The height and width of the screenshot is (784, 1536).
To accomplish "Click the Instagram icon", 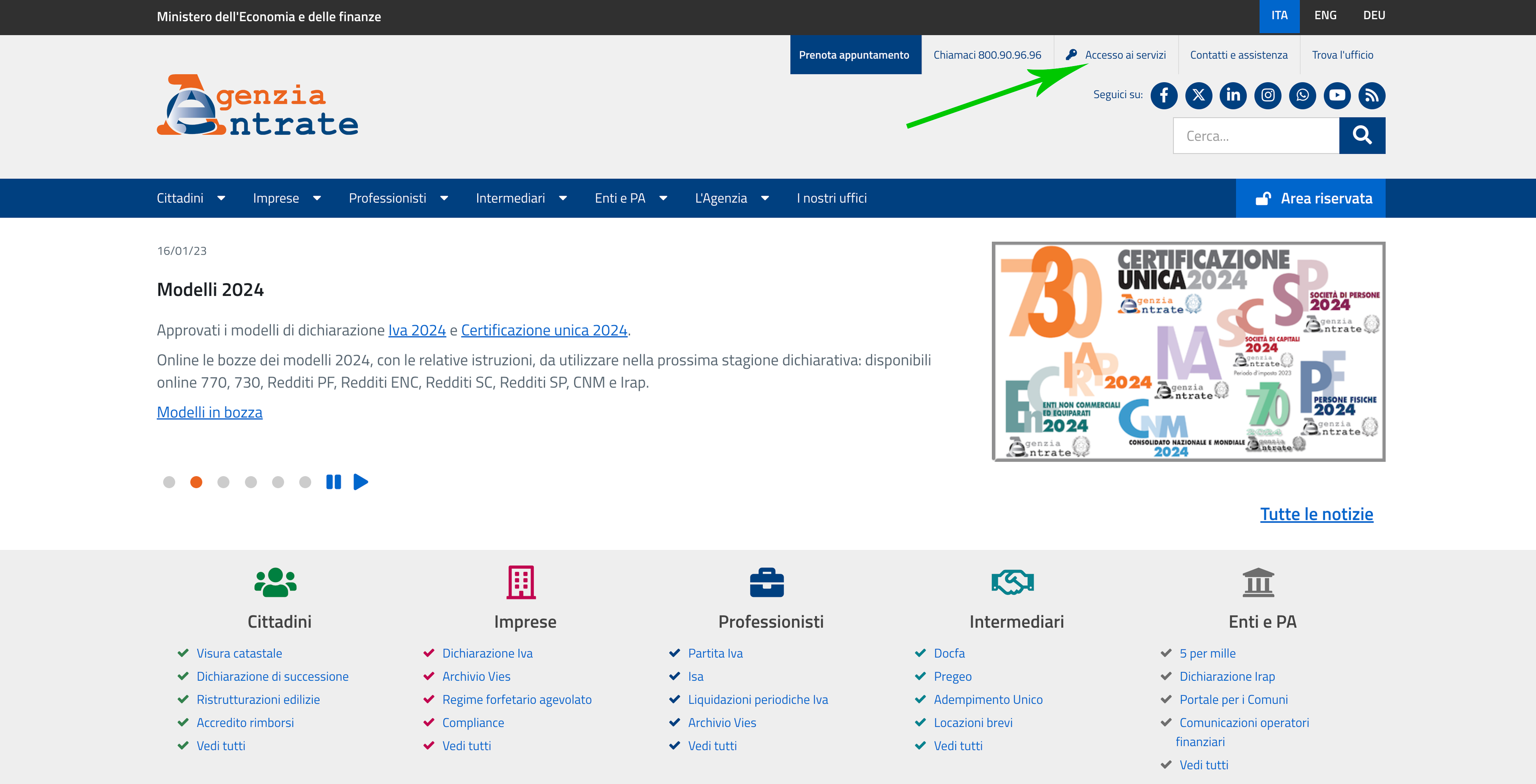I will pyautogui.click(x=1268, y=95).
